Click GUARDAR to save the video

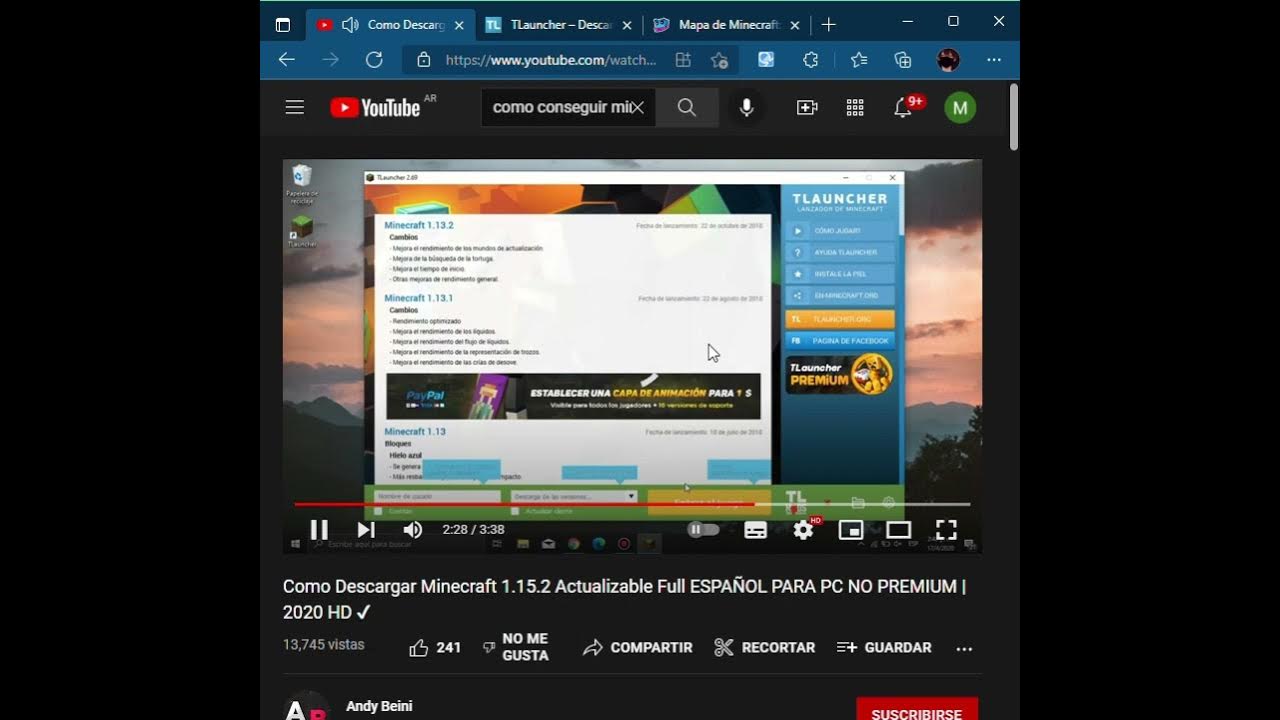point(884,648)
